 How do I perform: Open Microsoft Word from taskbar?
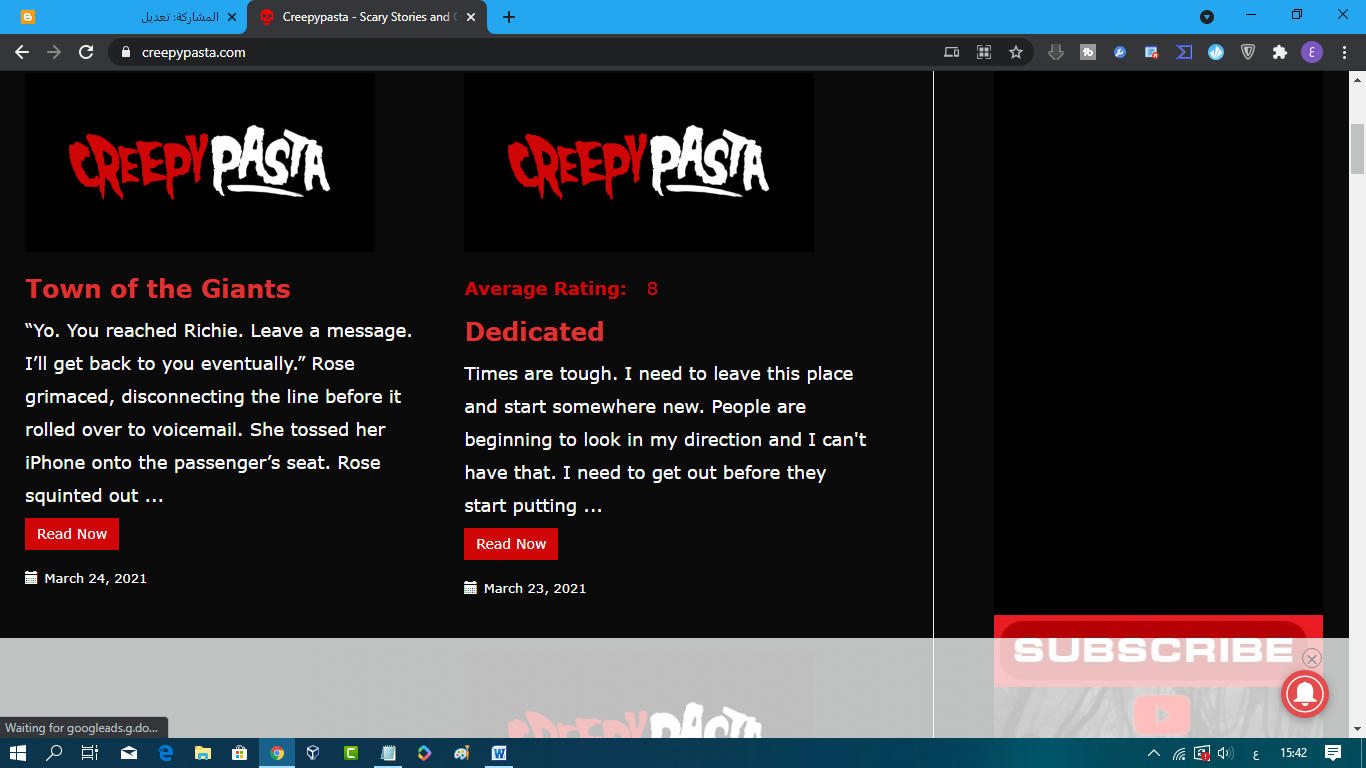499,753
